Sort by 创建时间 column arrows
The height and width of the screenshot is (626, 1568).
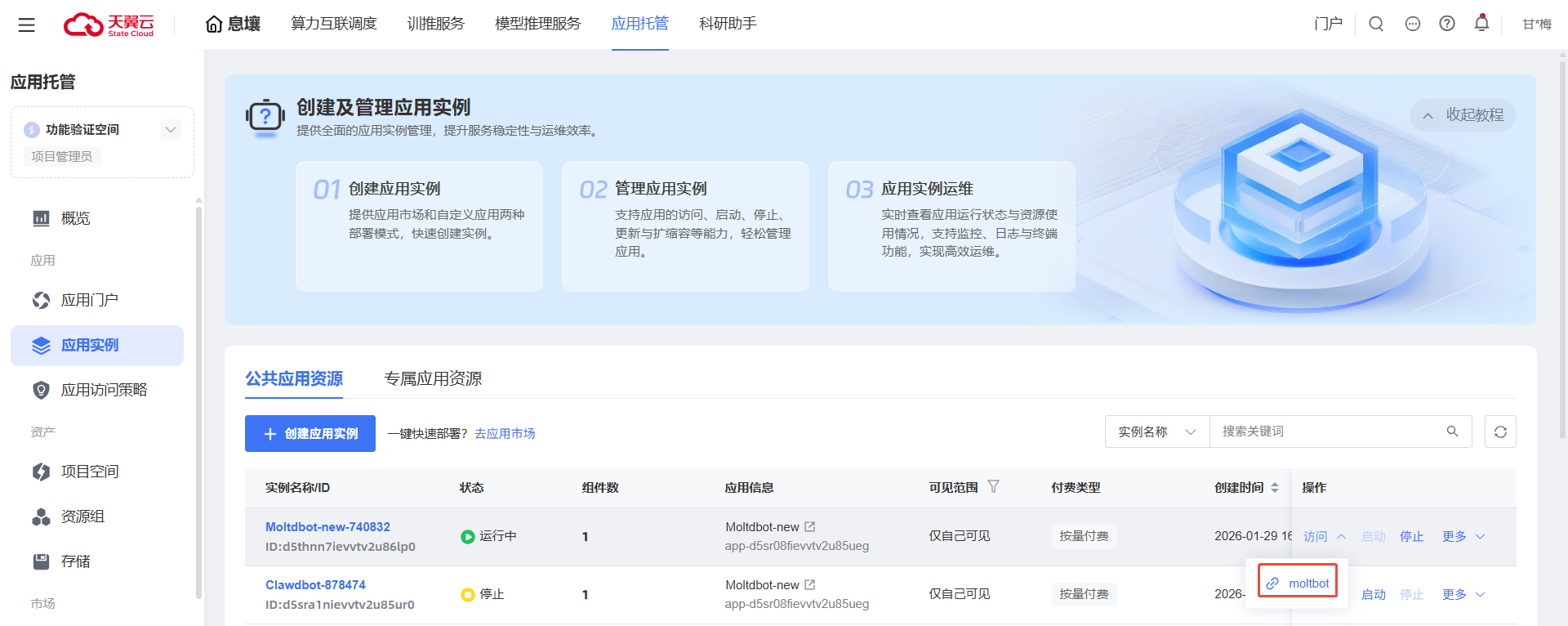coord(1275,487)
